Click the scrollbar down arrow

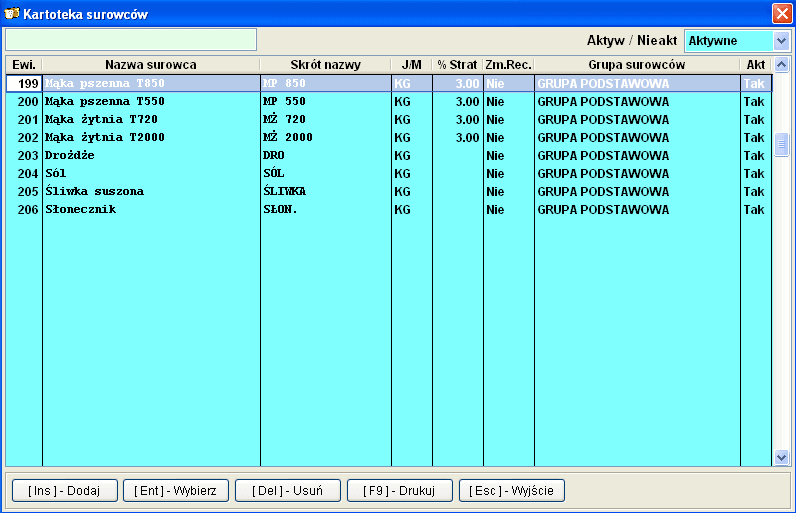coord(781,457)
